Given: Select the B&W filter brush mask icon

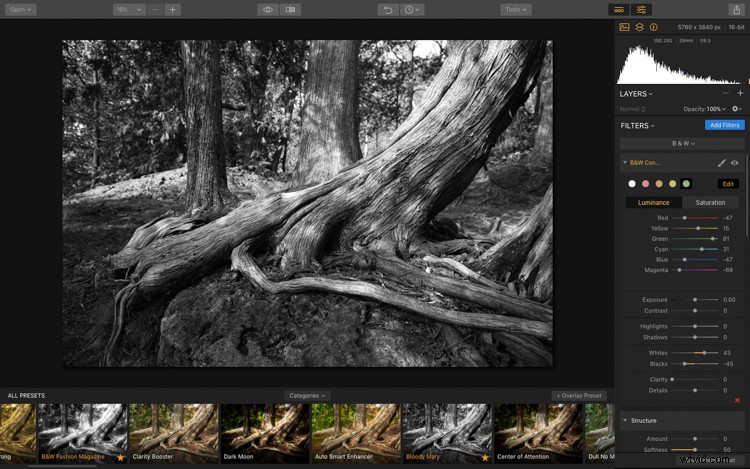Looking at the screenshot, I should coord(721,163).
